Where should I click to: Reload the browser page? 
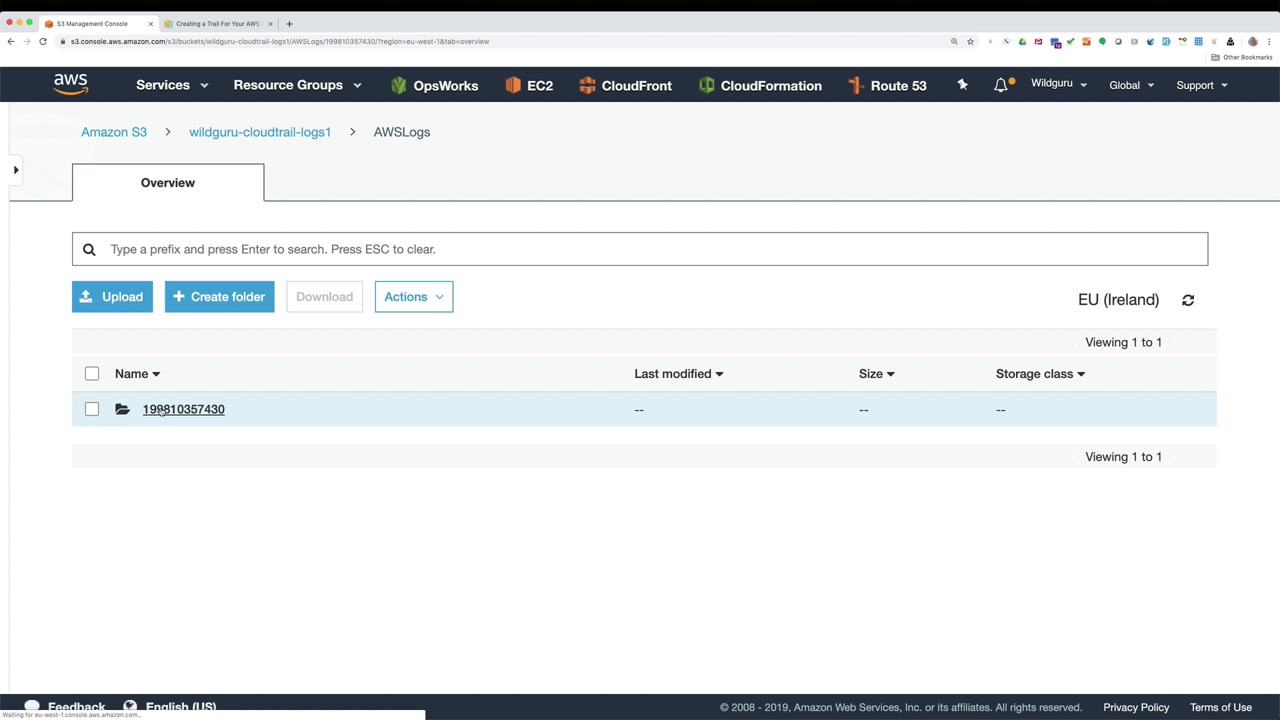pos(43,41)
